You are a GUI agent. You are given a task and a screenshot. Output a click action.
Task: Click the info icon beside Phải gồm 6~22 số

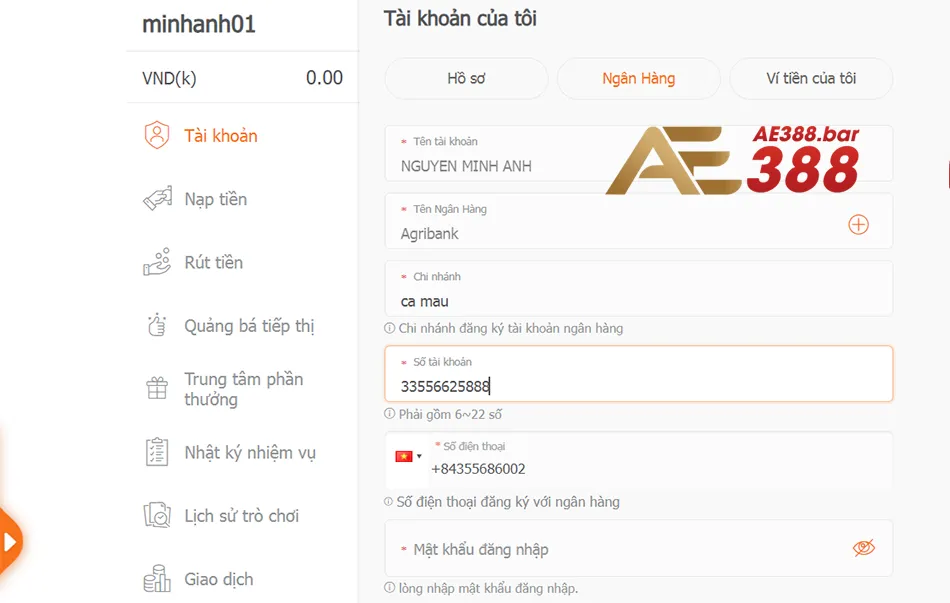(390, 414)
